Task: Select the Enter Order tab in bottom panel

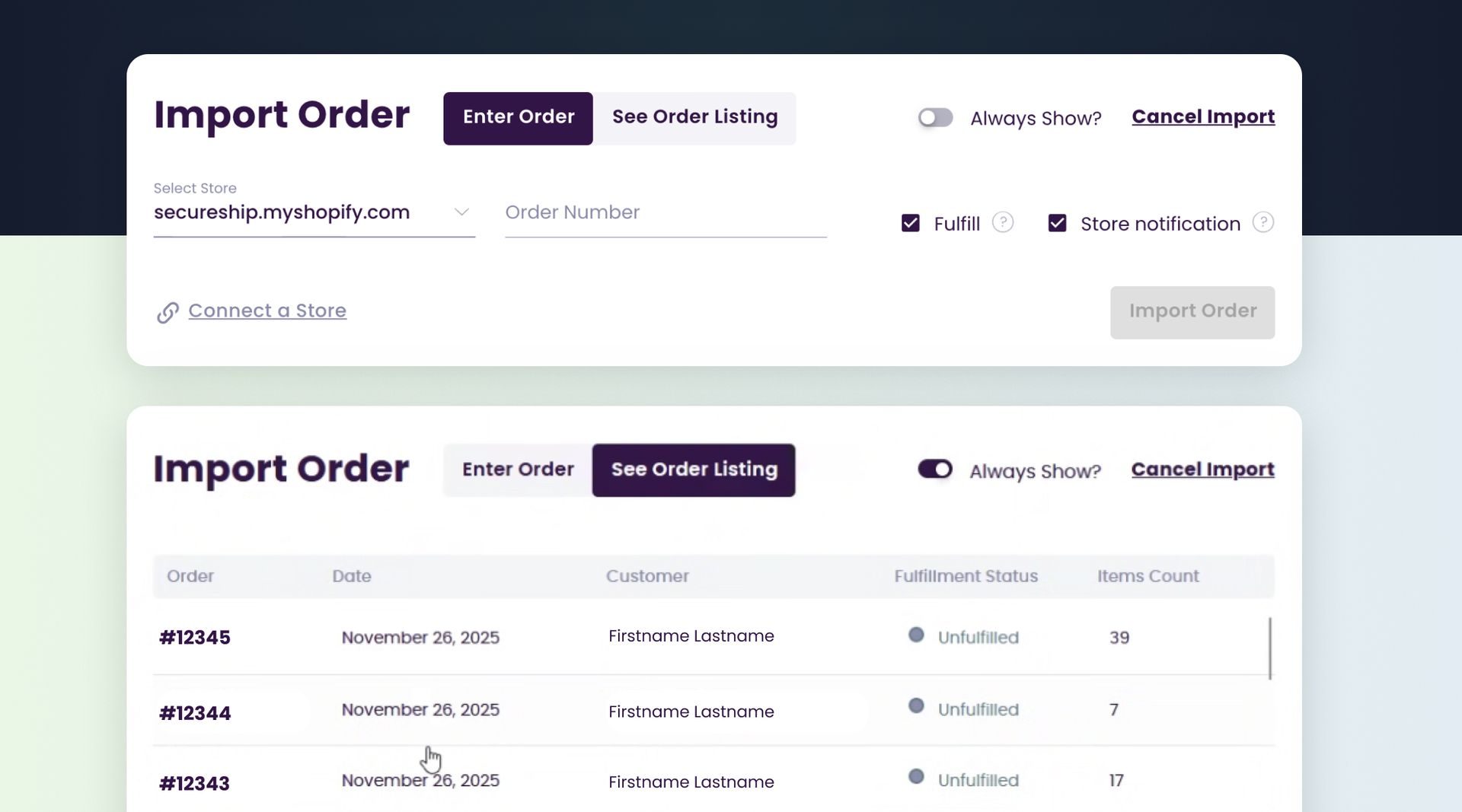Action: click(518, 470)
